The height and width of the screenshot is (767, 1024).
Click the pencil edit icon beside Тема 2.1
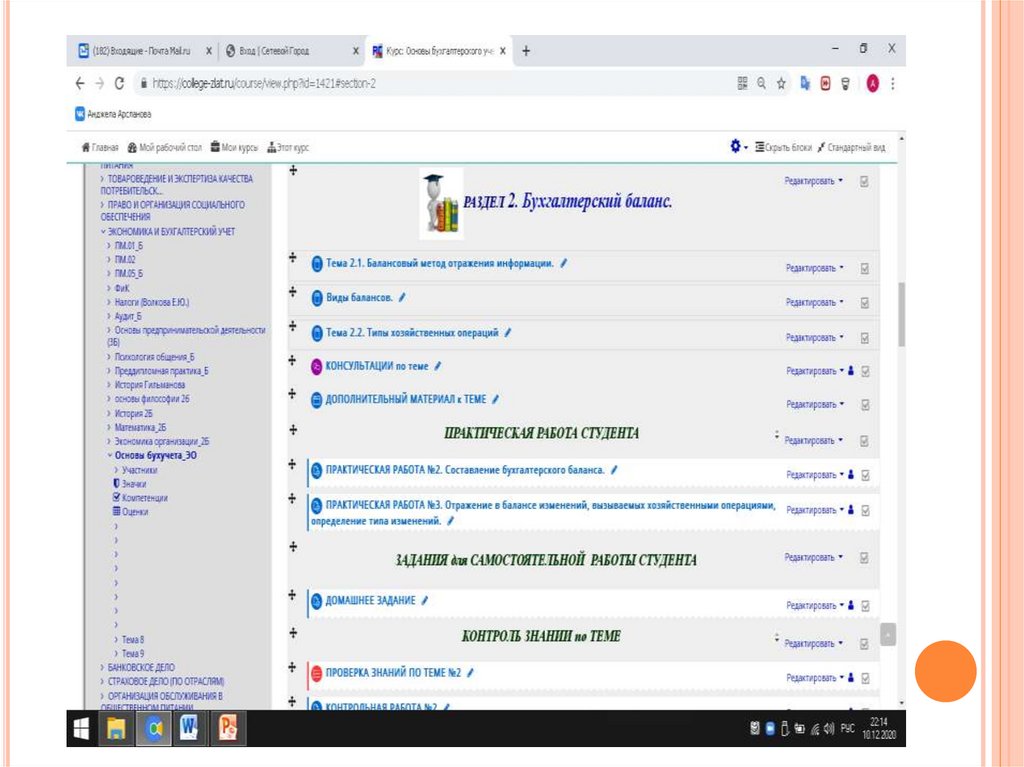(x=564, y=263)
